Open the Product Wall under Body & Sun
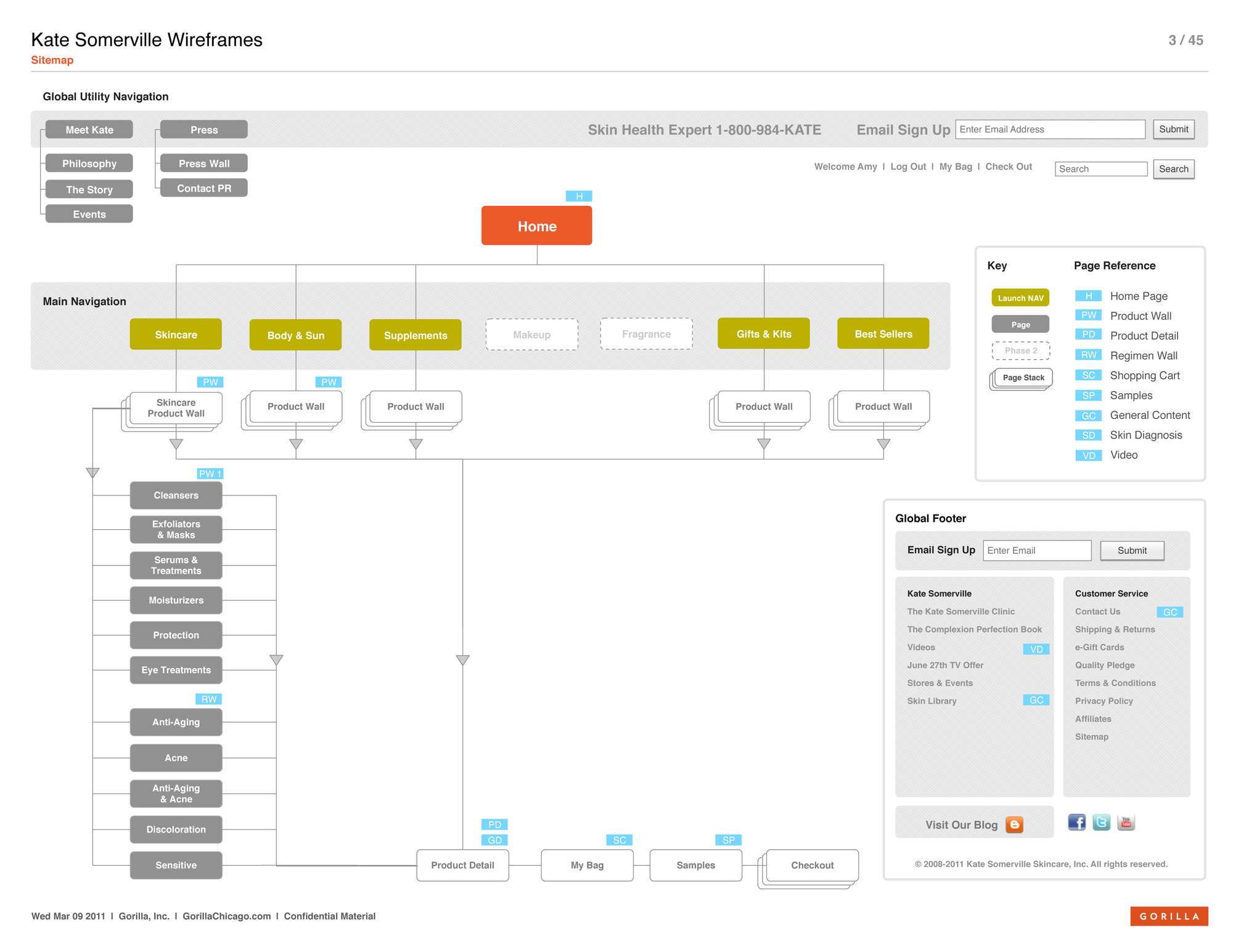Image resolution: width=1233 pixels, height=952 pixels. pyautogui.click(x=295, y=407)
